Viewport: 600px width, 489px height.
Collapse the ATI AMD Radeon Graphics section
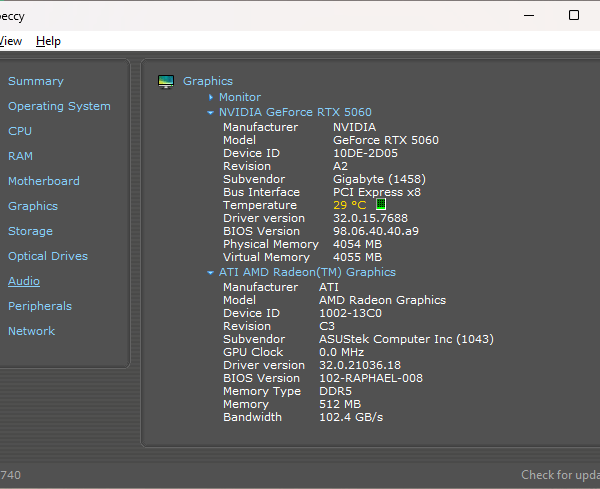(210, 272)
